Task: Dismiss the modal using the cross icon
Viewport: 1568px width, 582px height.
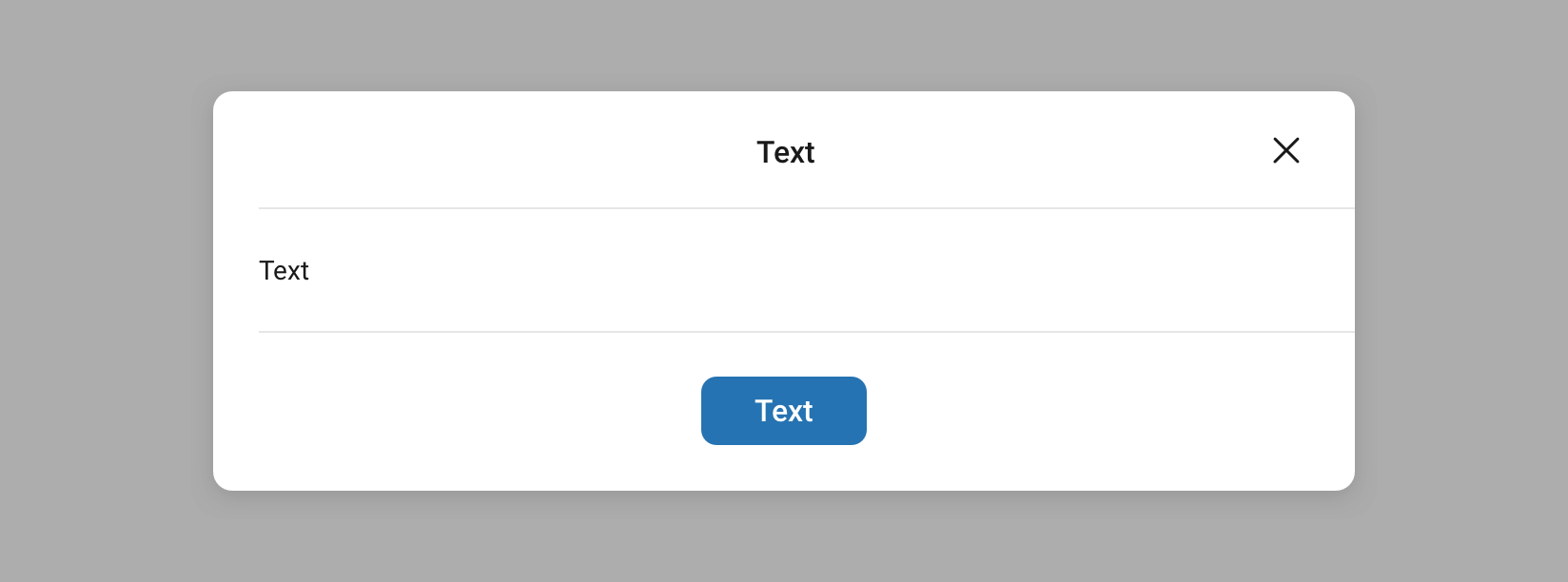Action: click(1285, 150)
